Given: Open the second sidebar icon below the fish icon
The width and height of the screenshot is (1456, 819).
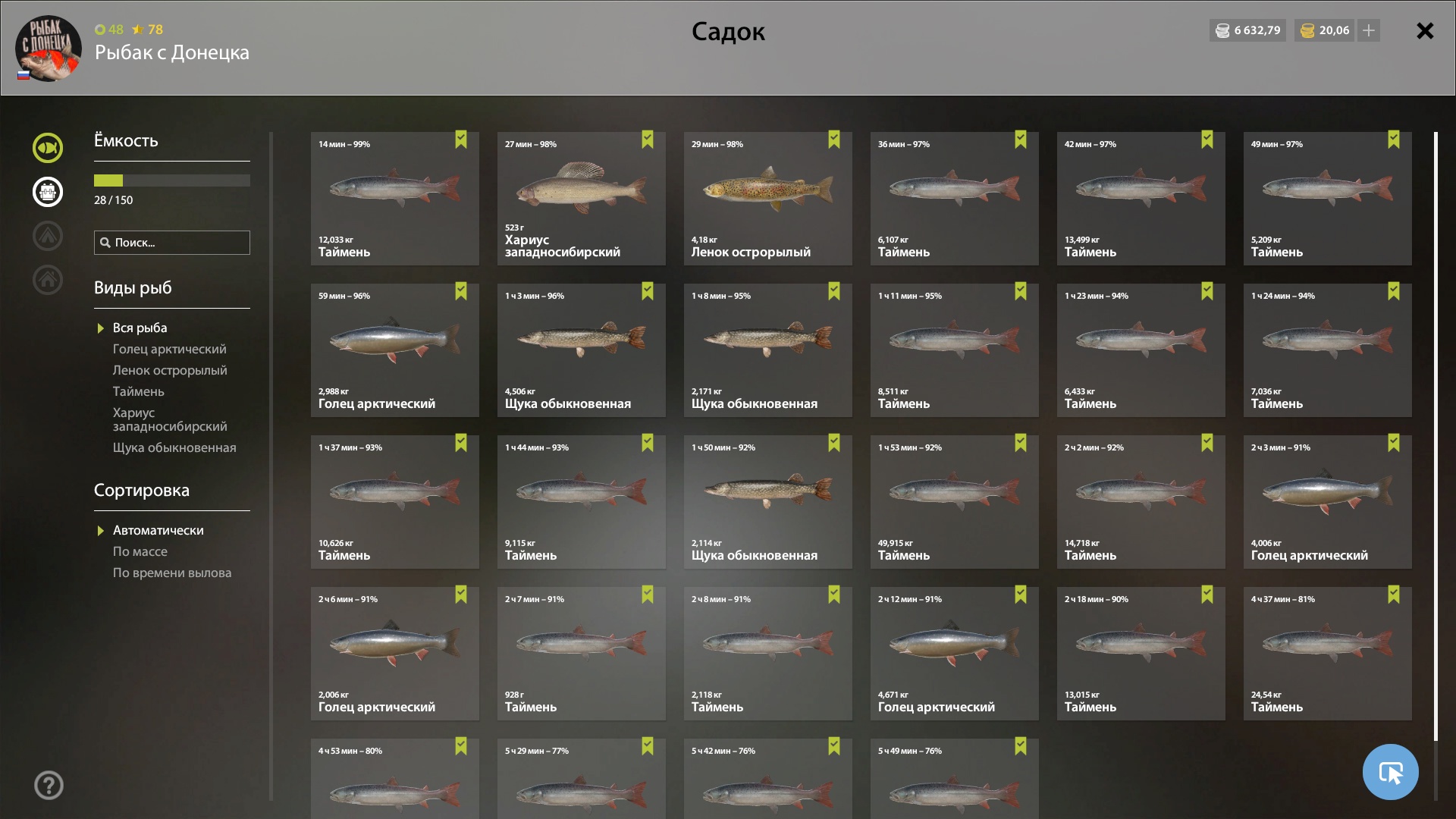Looking at the screenshot, I should coord(48,192).
